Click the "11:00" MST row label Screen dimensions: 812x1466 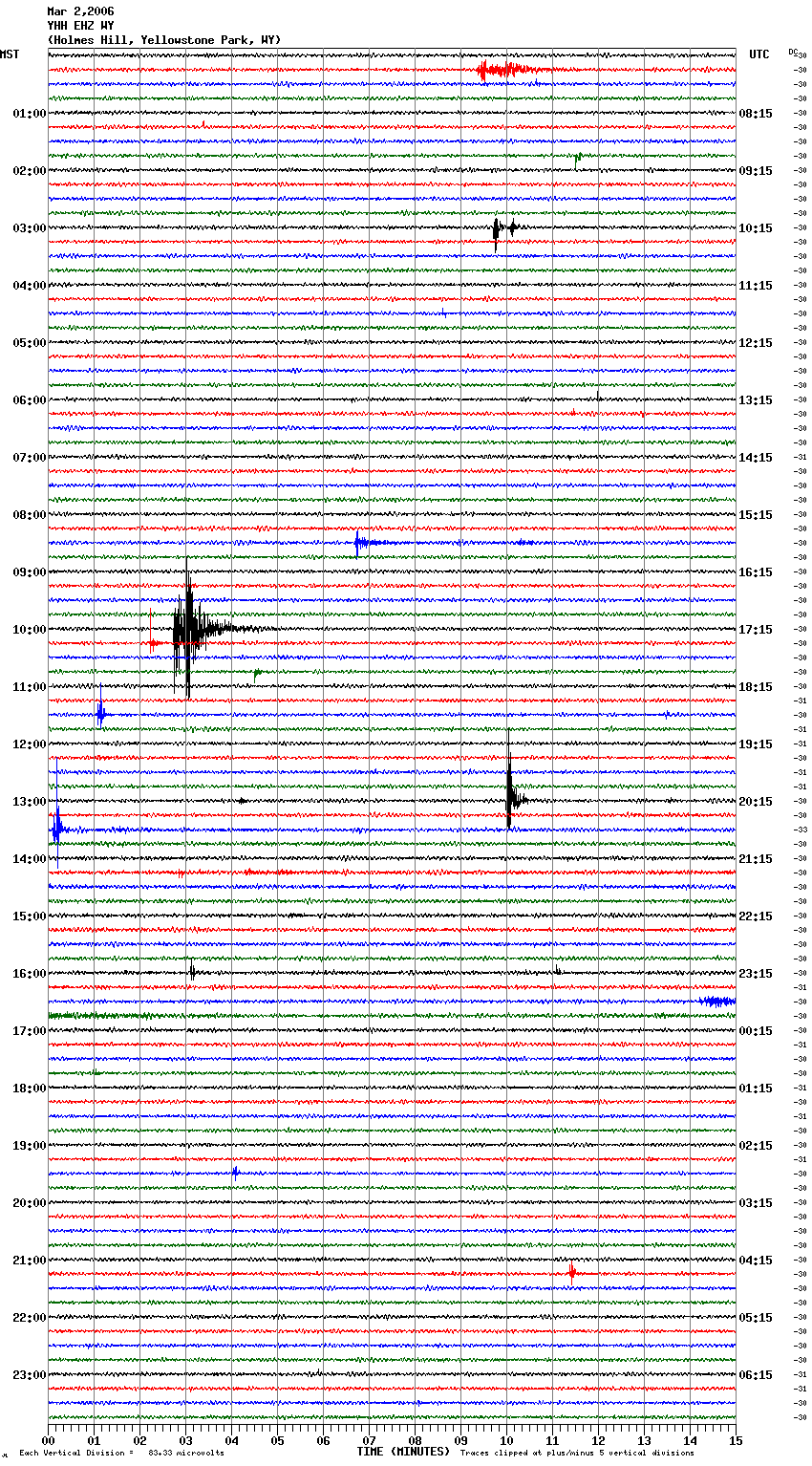[x=30, y=687]
